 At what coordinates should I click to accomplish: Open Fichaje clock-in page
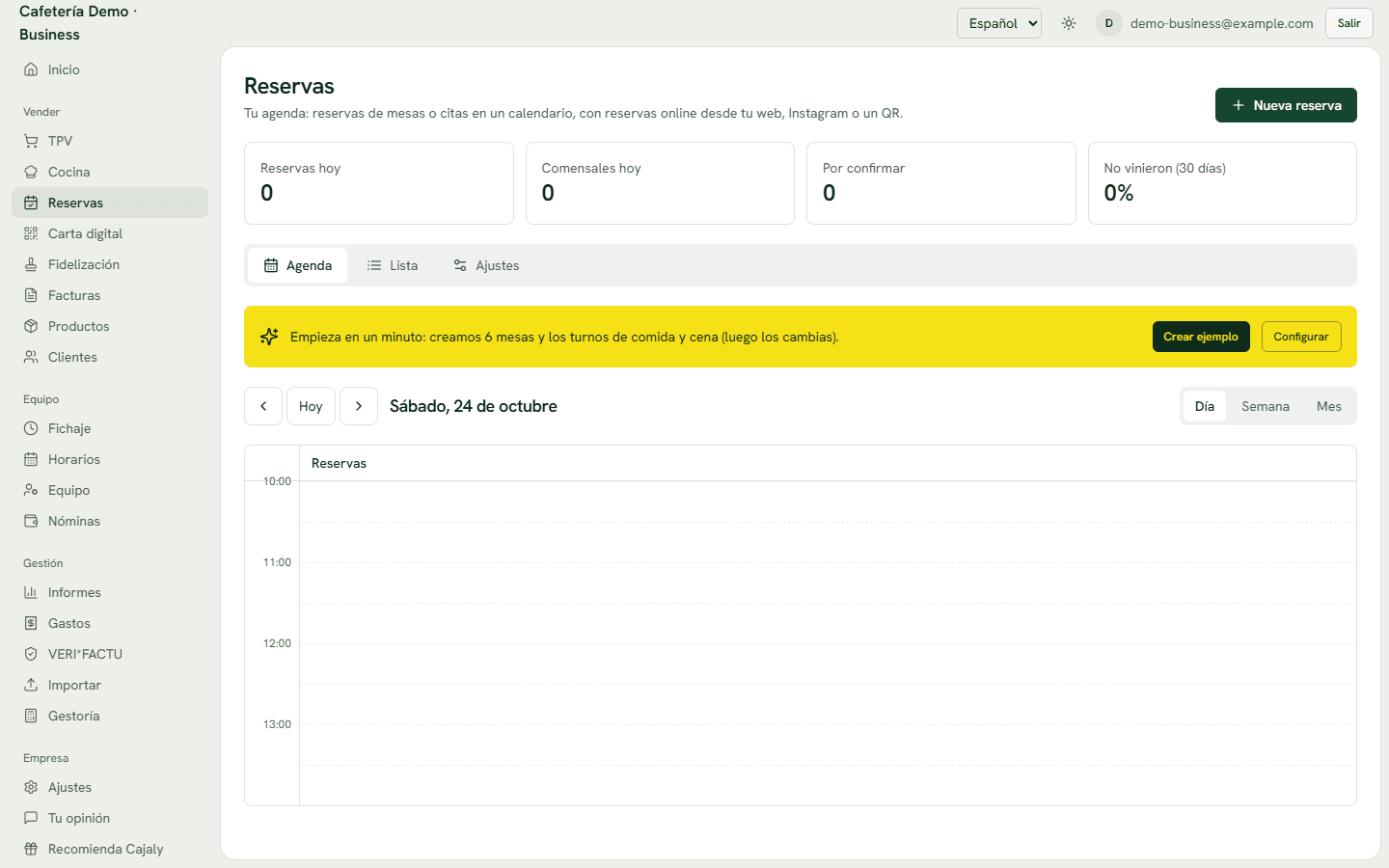pyautogui.click(x=110, y=428)
